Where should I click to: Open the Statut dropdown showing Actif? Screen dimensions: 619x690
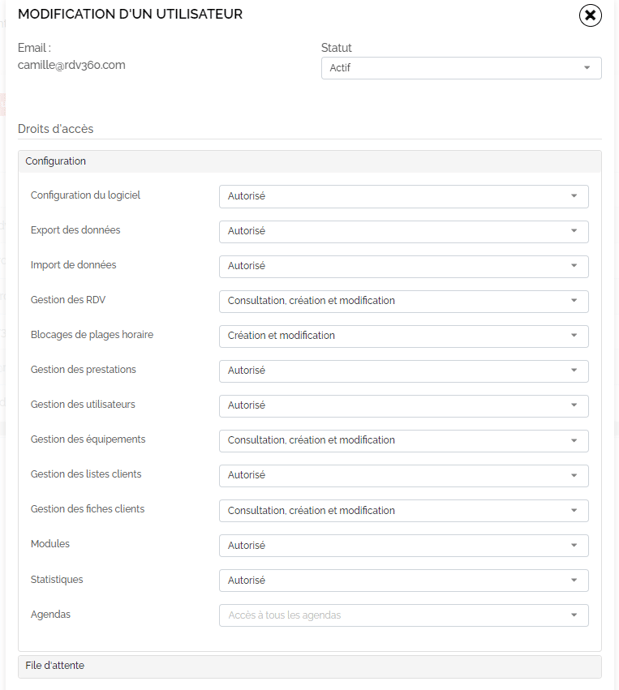(461, 68)
